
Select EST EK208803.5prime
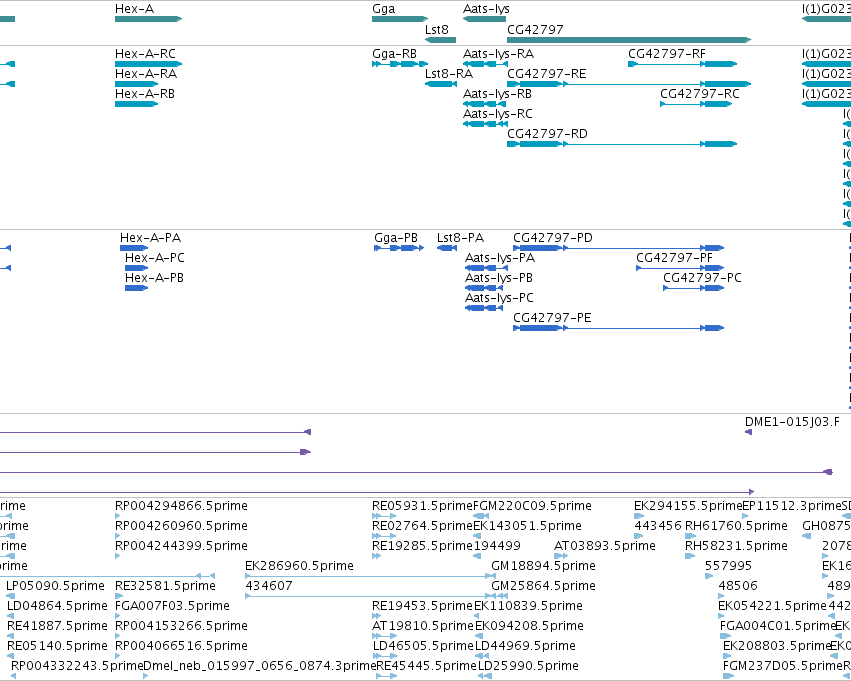728,657
